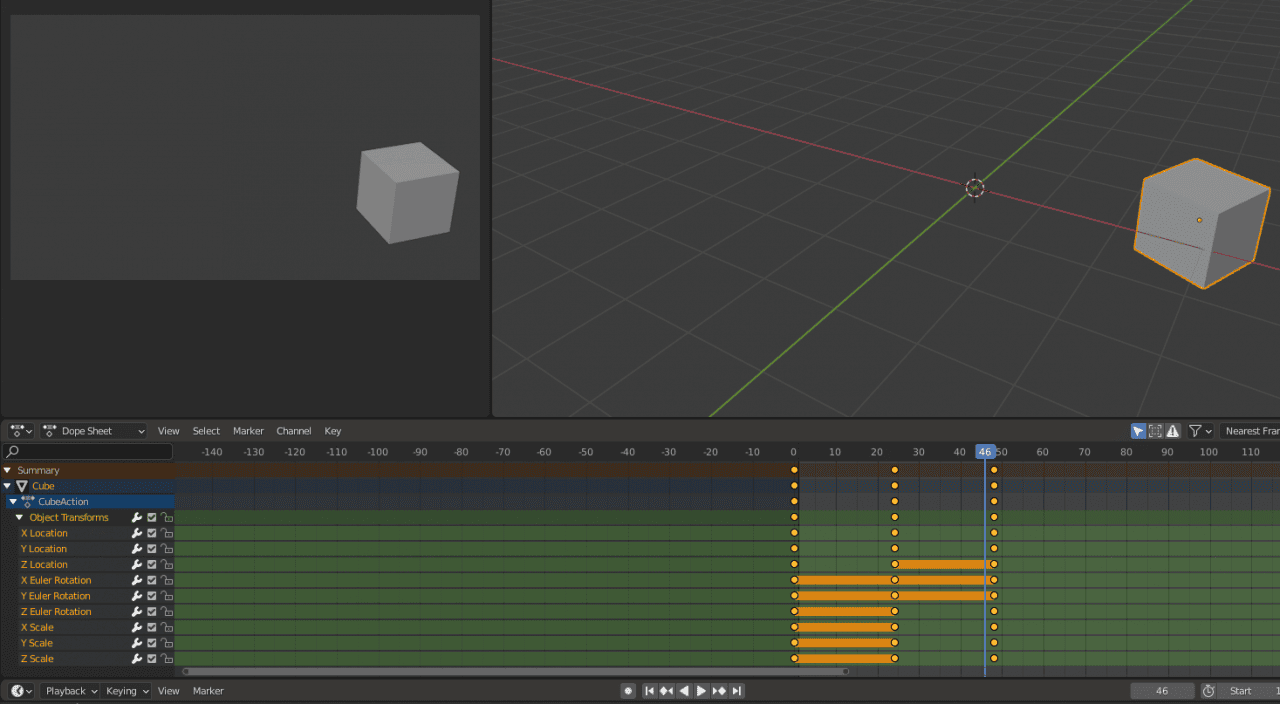Open the Playback popover
Screen dimensions: 1280x704
(x=69, y=690)
